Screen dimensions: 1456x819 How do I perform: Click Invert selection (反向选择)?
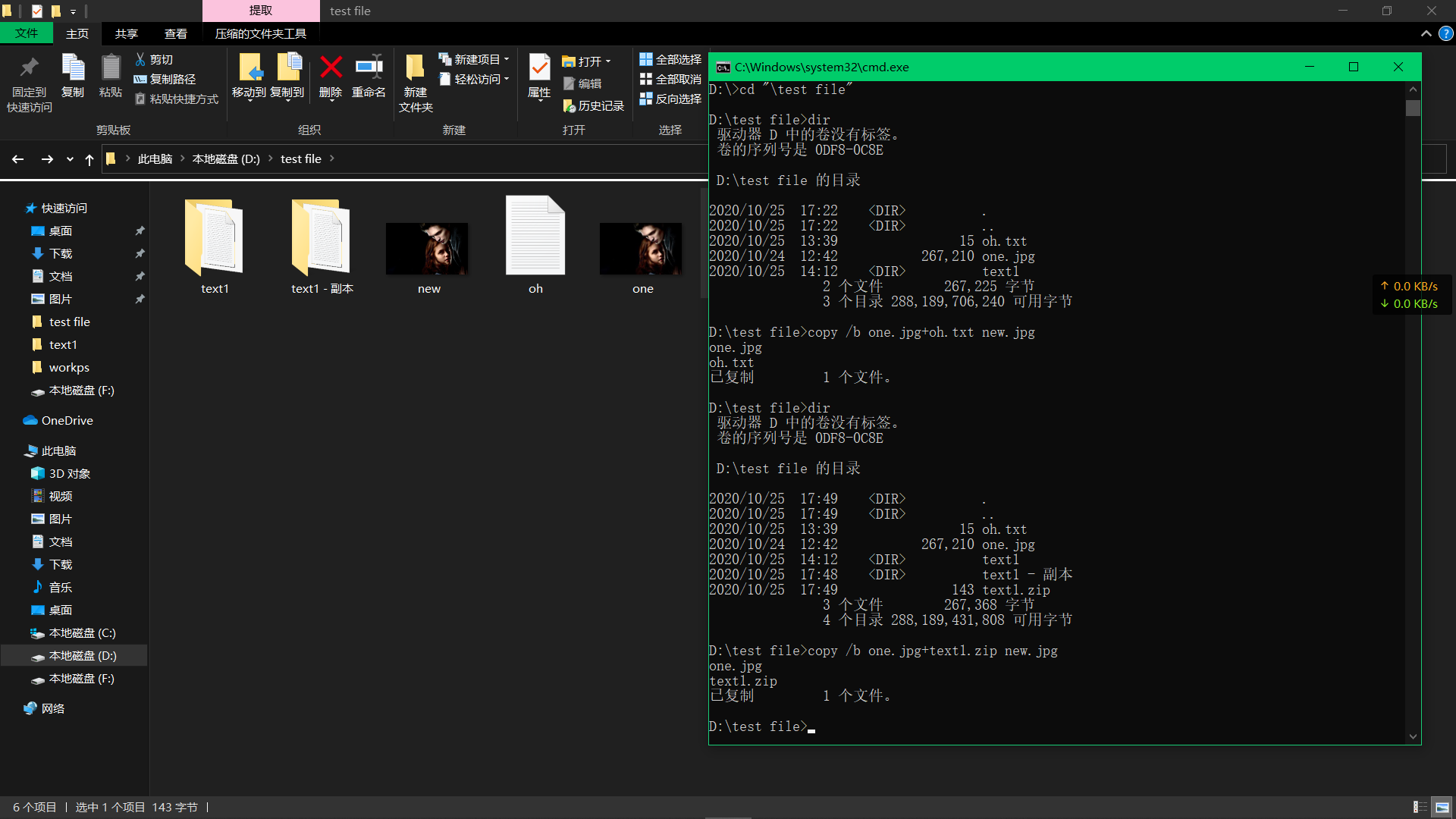pyautogui.click(x=670, y=99)
